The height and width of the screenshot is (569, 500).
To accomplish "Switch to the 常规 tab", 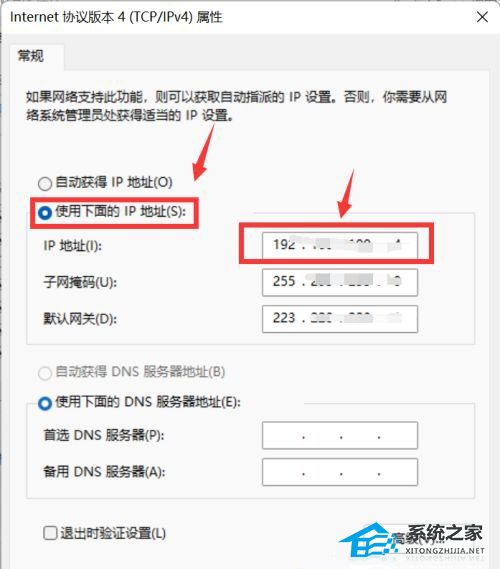I will coord(31,56).
